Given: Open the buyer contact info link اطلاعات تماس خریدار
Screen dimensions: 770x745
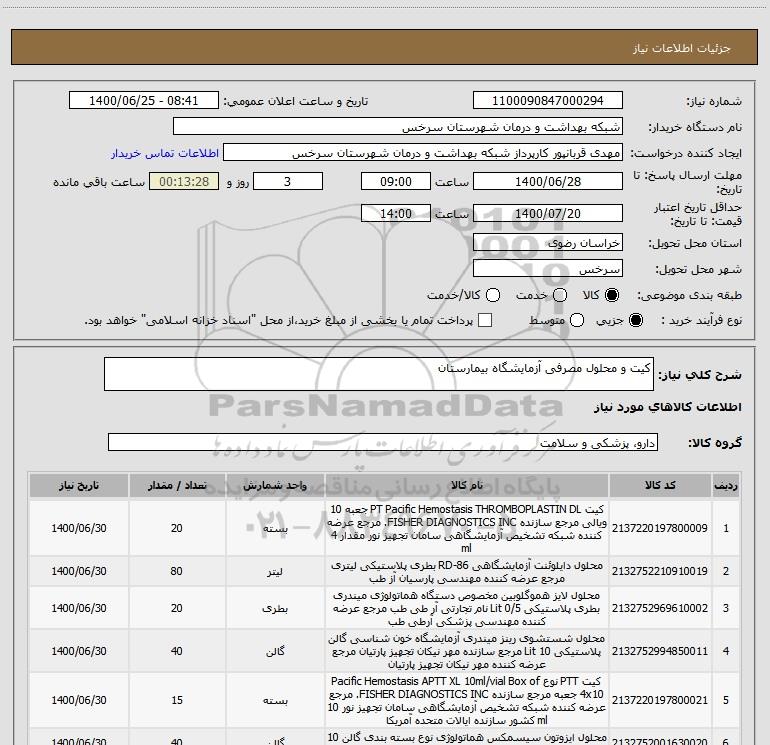Looking at the screenshot, I should [x=165, y=153].
